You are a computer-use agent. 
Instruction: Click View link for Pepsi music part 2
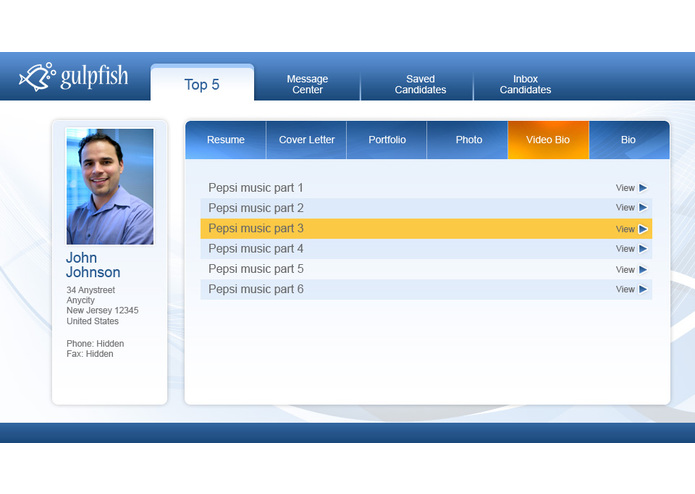(x=625, y=207)
